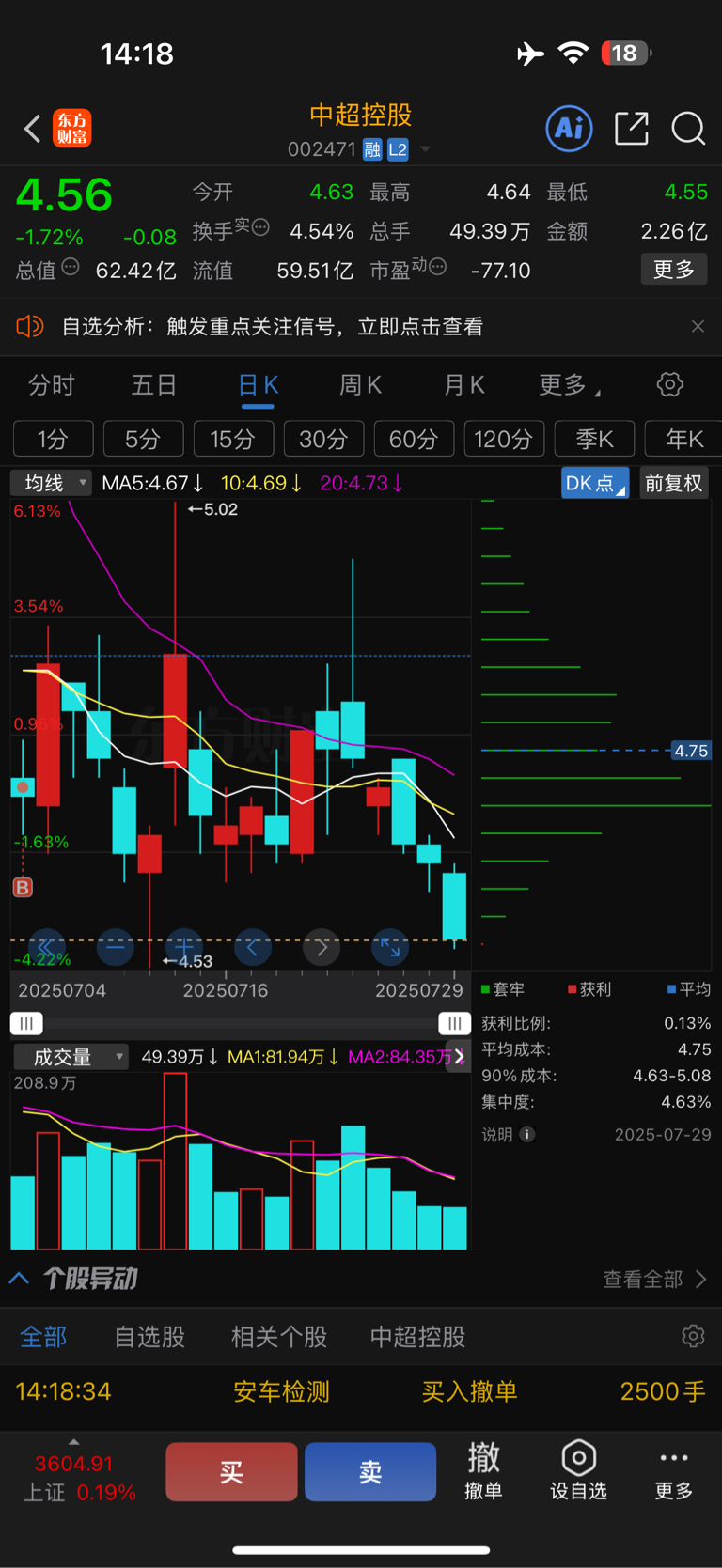Select the 全部 tab under 个股异动
The width and height of the screenshot is (722, 1568).
(43, 1336)
